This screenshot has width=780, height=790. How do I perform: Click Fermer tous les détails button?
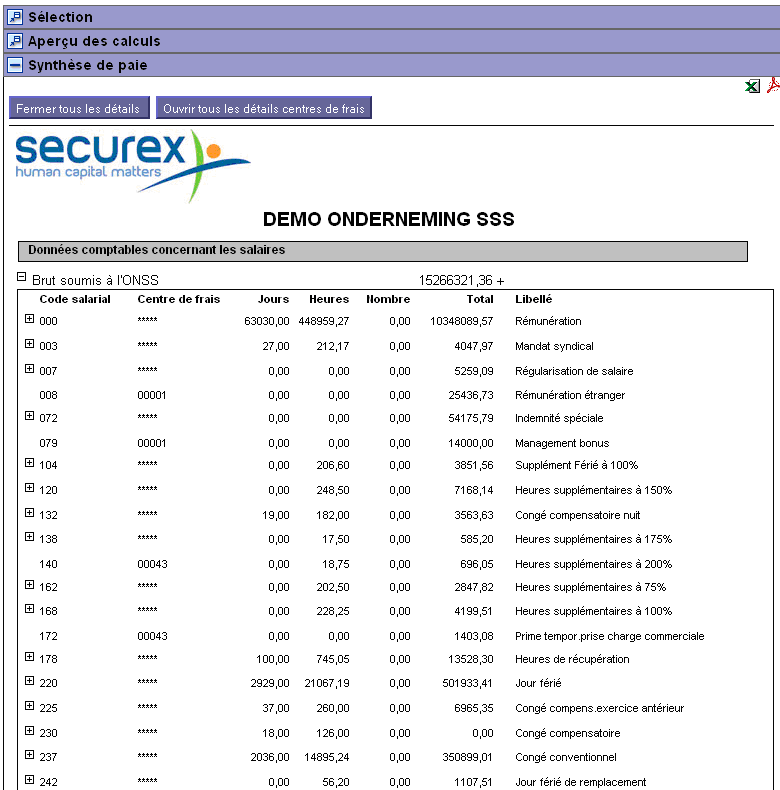[x=79, y=108]
